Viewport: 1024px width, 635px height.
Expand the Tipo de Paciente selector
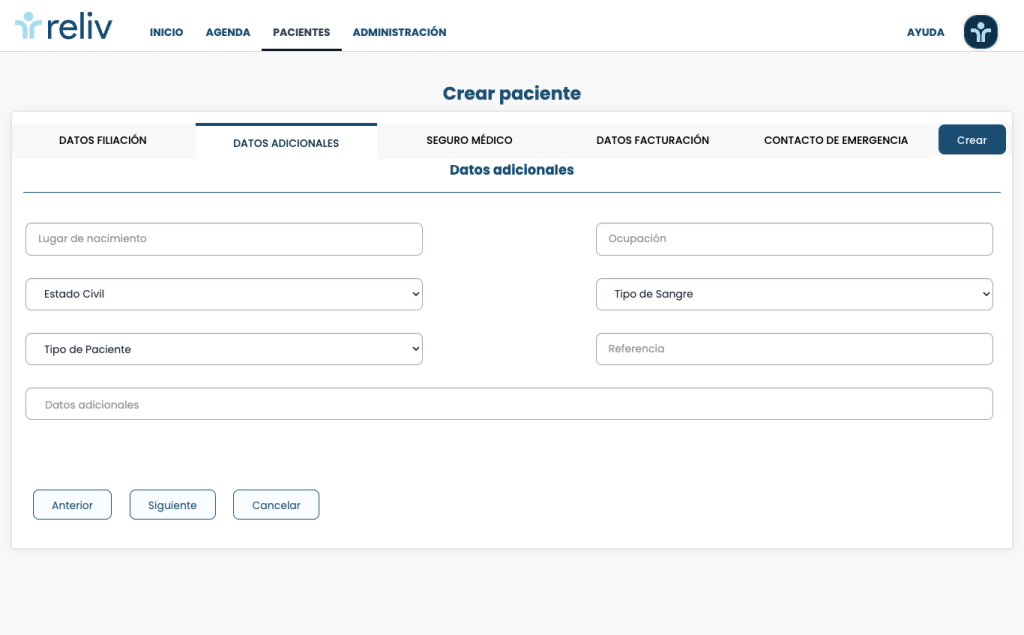[224, 349]
